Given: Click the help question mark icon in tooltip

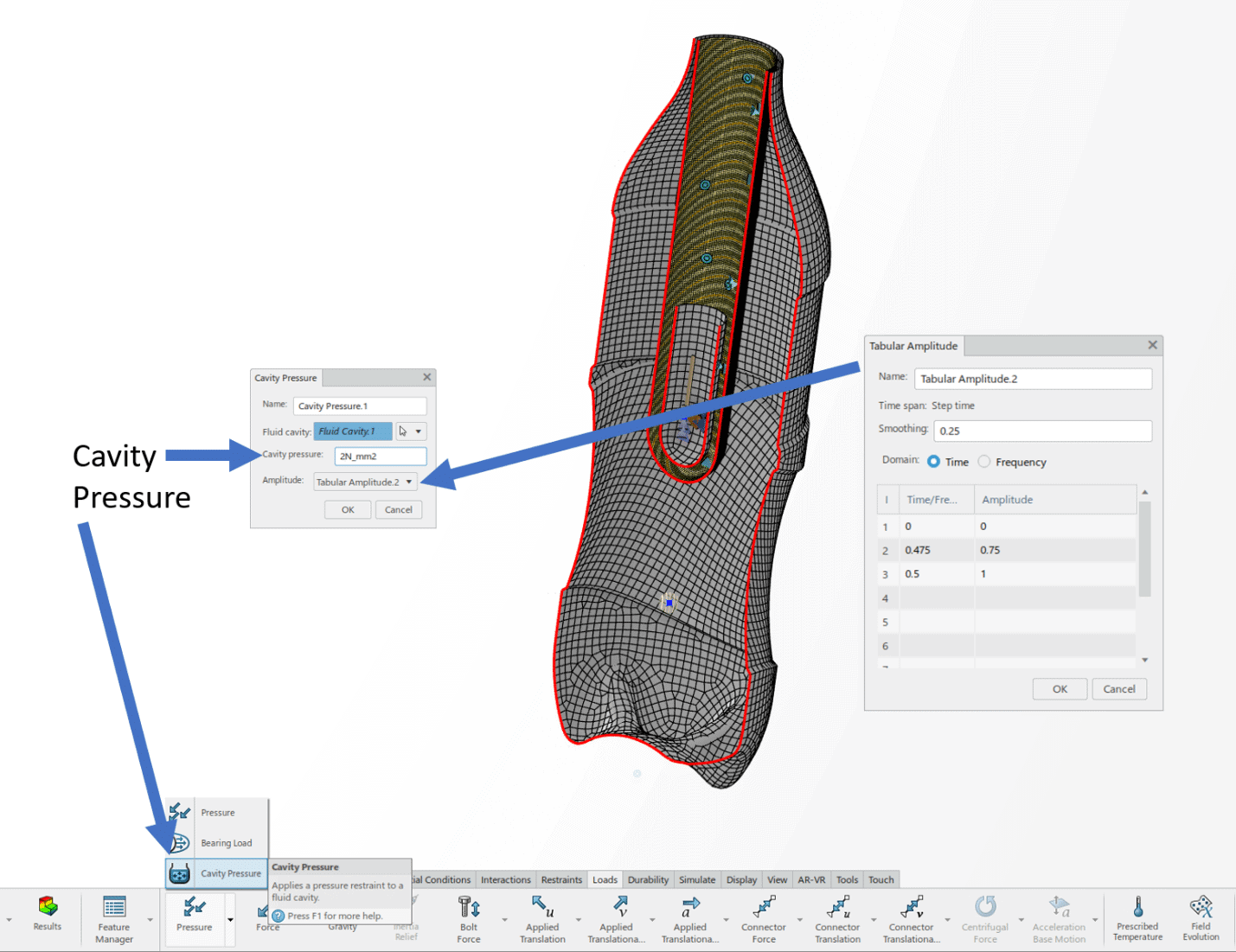Looking at the screenshot, I should click(x=279, y=916).
